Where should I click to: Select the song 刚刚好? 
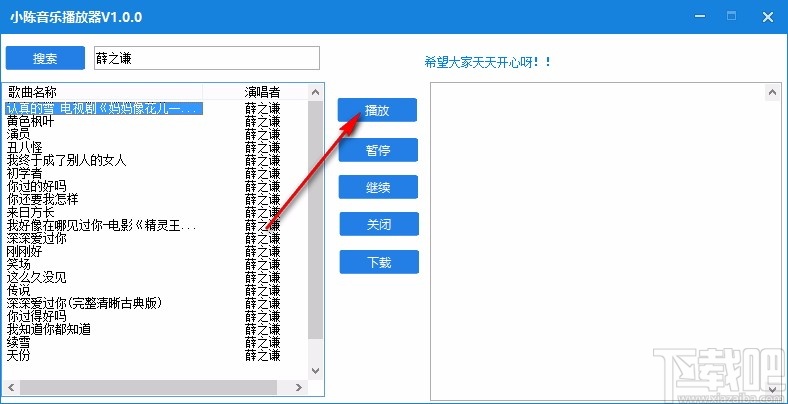pos(24,251)
